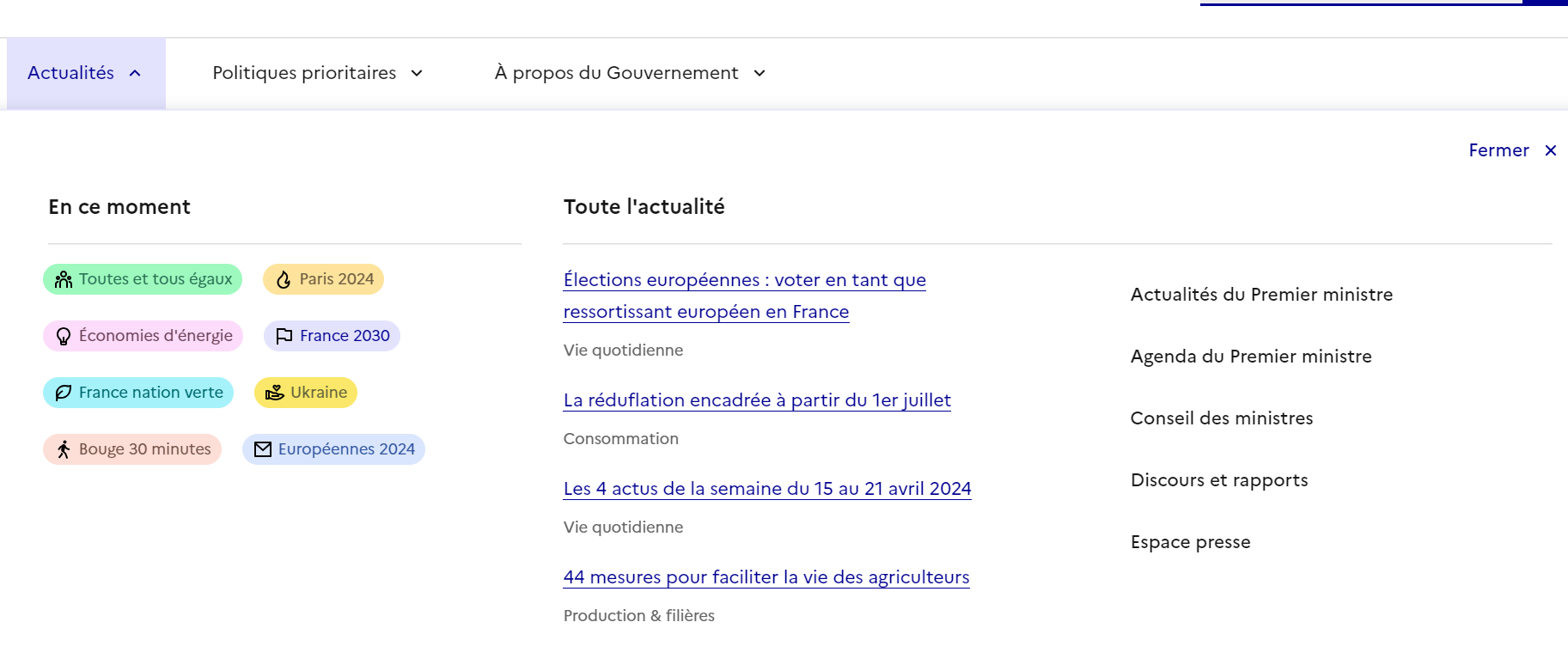Open the Bouge 30 minutes tag
The width and height of the screenshot is (1568, 671).
[x=132, y=449]
